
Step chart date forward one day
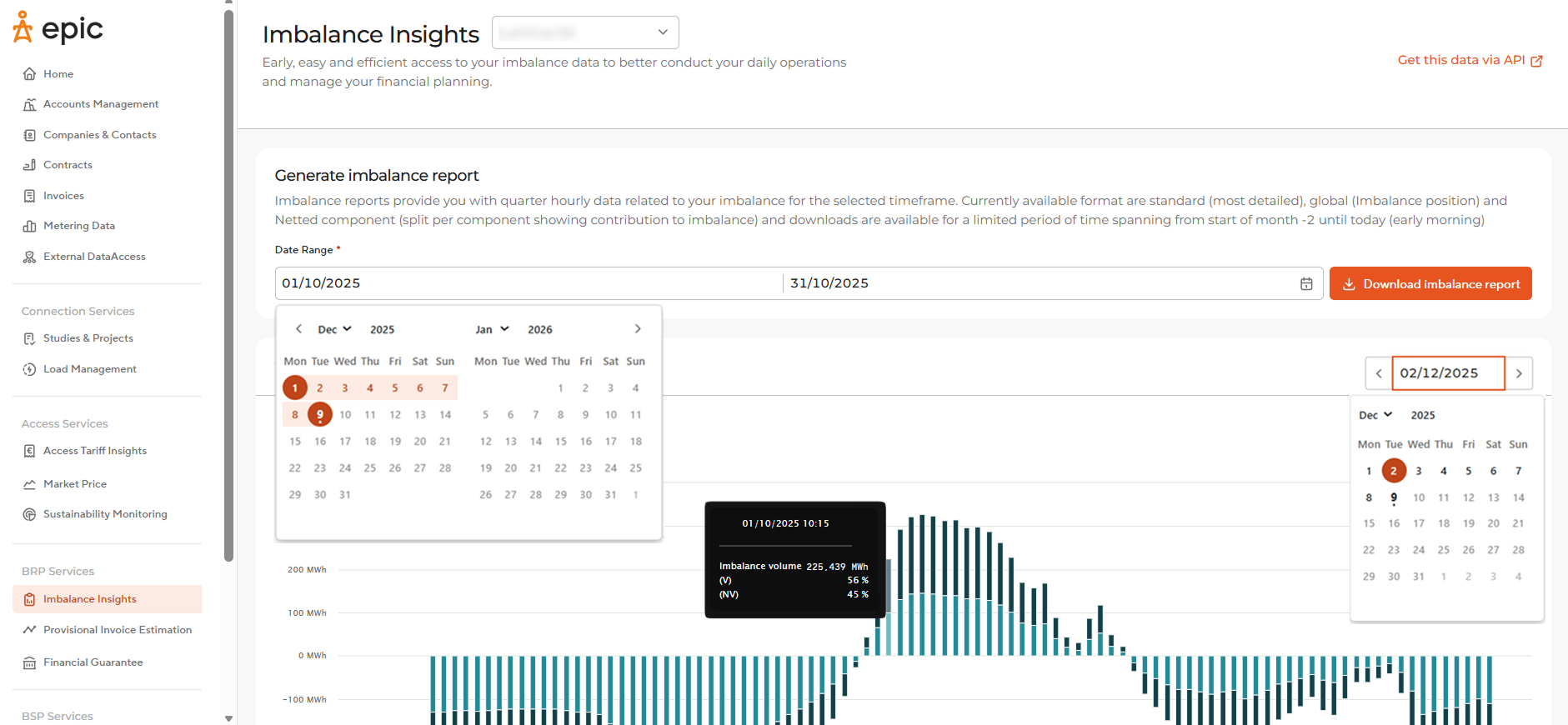1519,373
